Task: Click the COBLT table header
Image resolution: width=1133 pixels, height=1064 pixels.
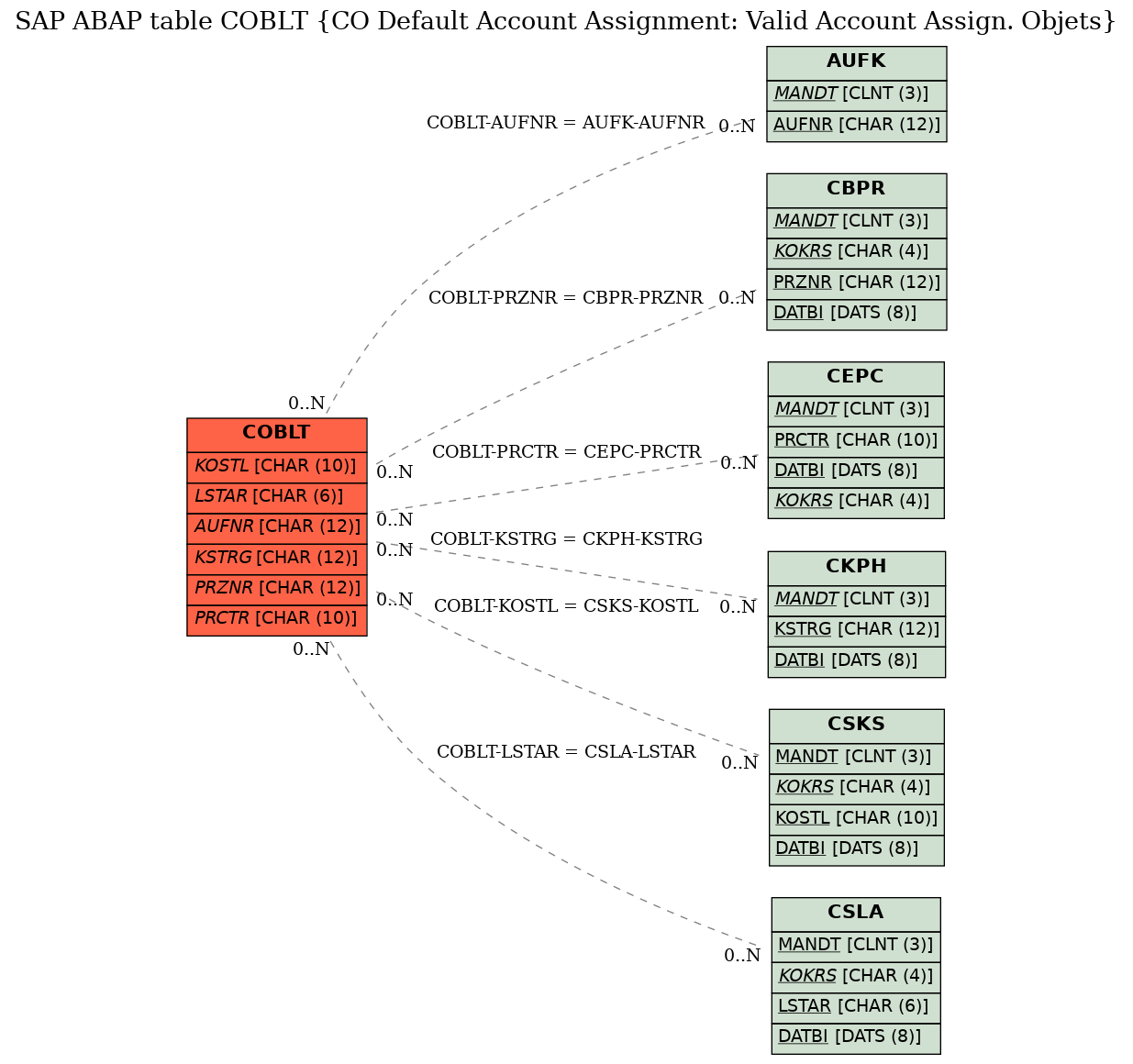Action: pyautogui.click(x=277, y=434)
